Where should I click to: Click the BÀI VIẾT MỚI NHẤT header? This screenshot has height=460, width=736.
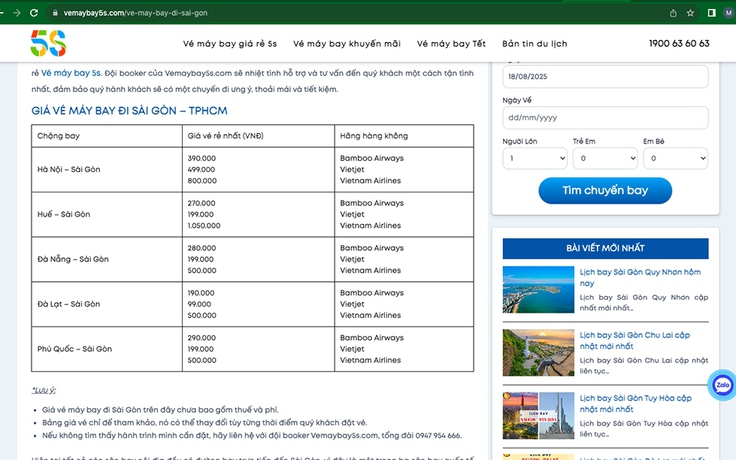[x=605, y=248]
